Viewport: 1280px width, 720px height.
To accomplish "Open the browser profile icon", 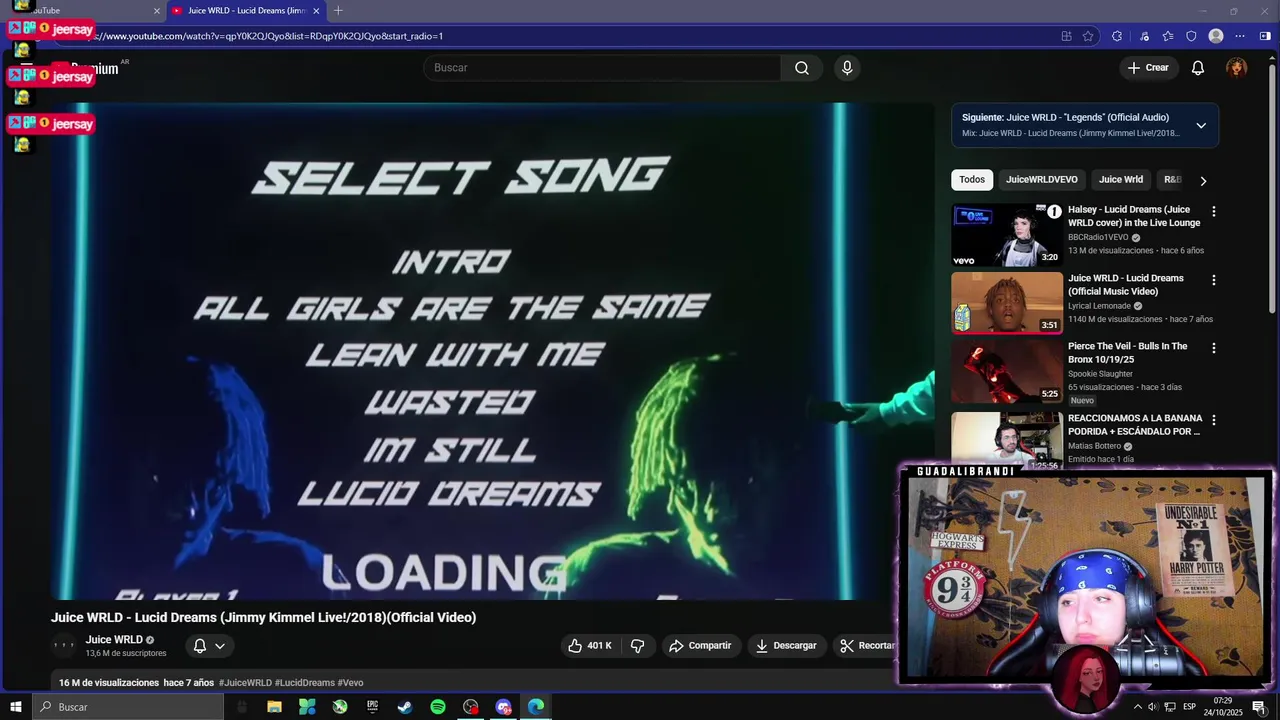I will tap(1216, 36).
